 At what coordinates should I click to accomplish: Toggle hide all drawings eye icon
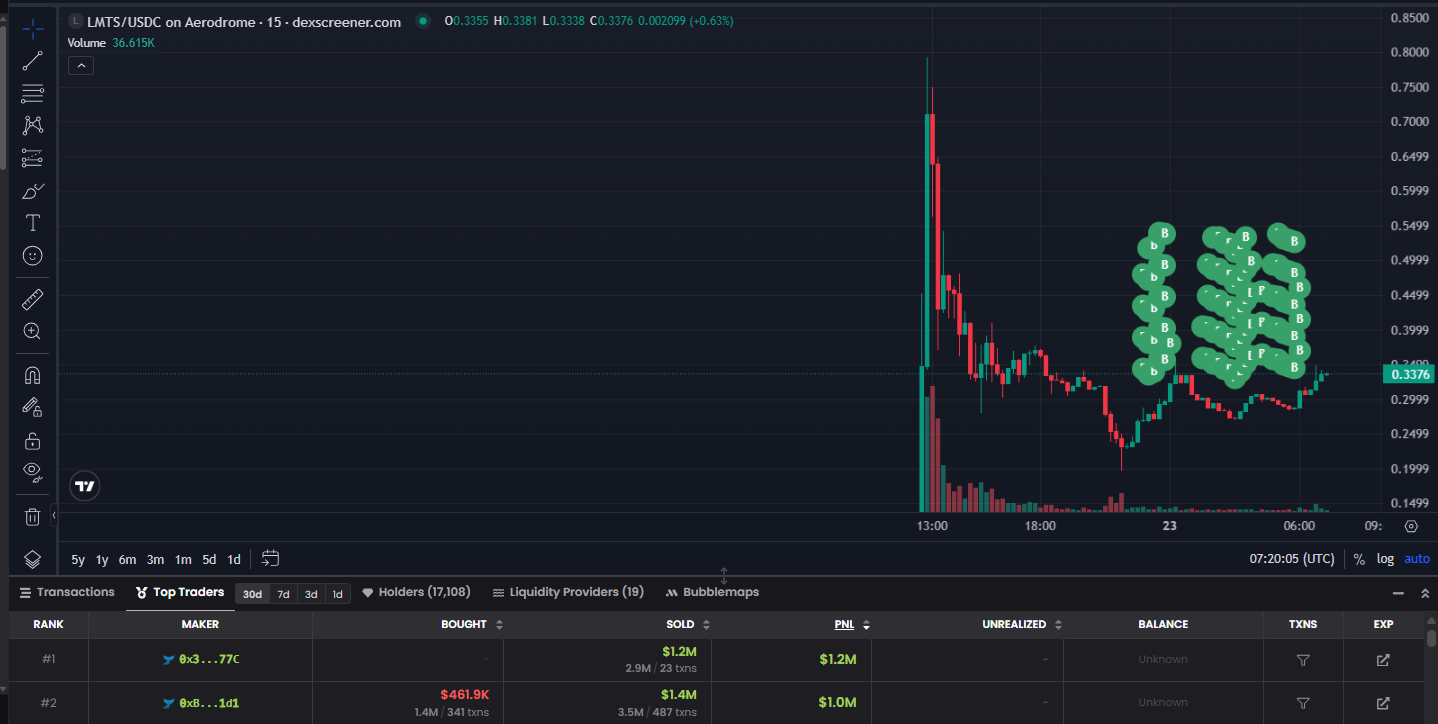click(x=32, y=472)
